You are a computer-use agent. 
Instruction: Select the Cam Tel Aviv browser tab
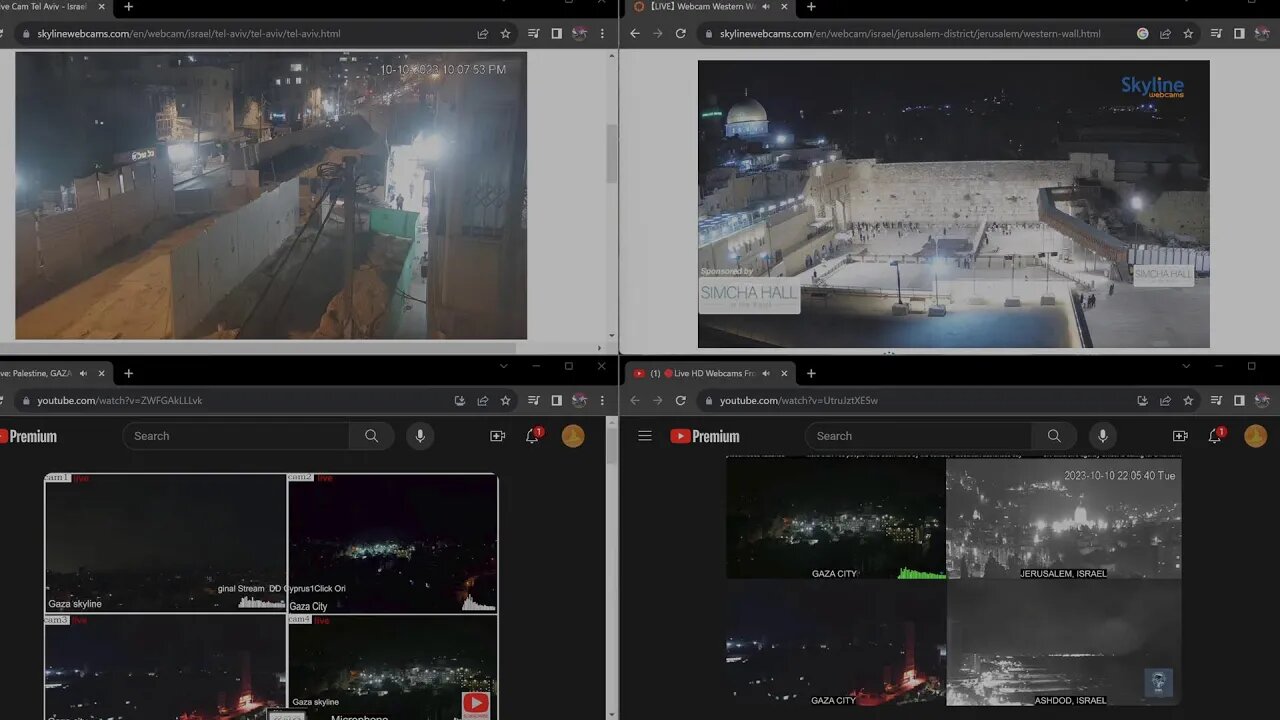(x=45, y=7)
